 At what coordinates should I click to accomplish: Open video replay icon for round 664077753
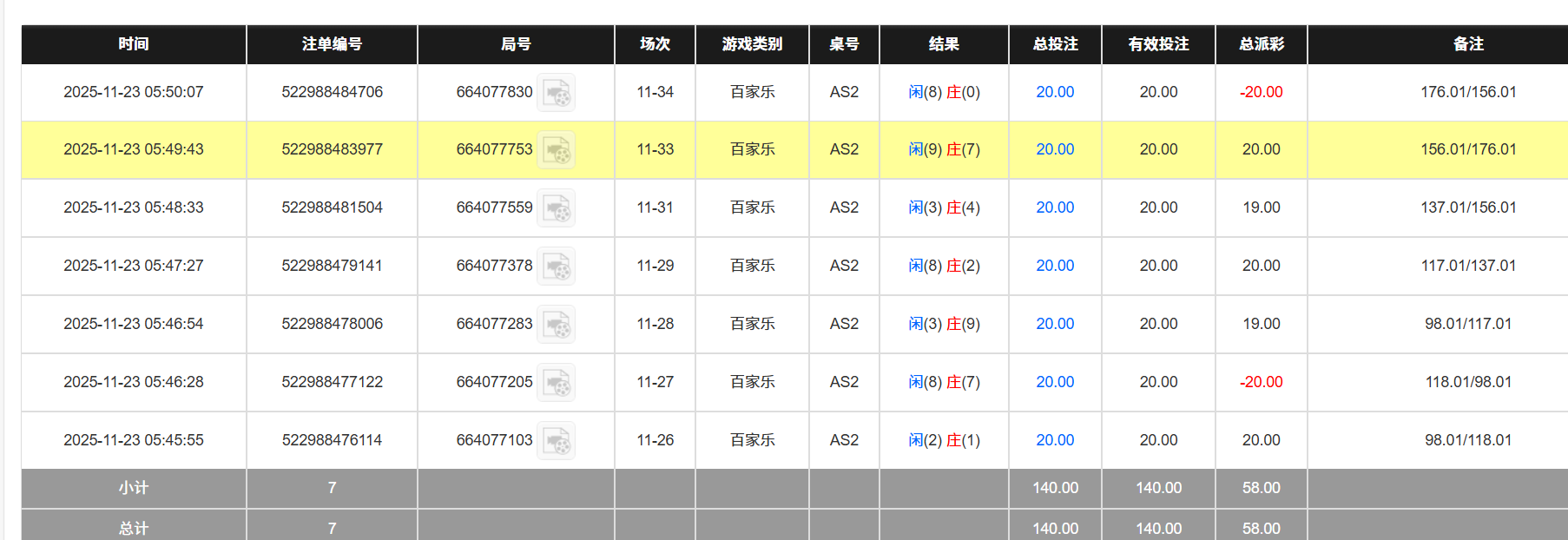556,149
